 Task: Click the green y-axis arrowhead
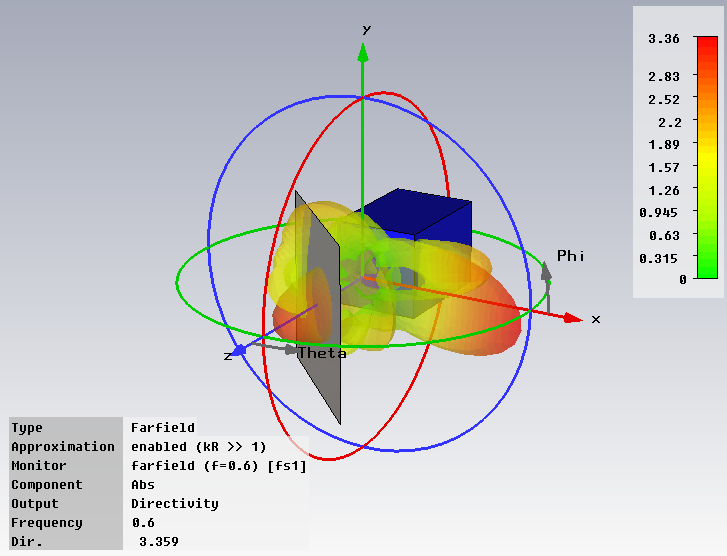click(x=363, y=53)
